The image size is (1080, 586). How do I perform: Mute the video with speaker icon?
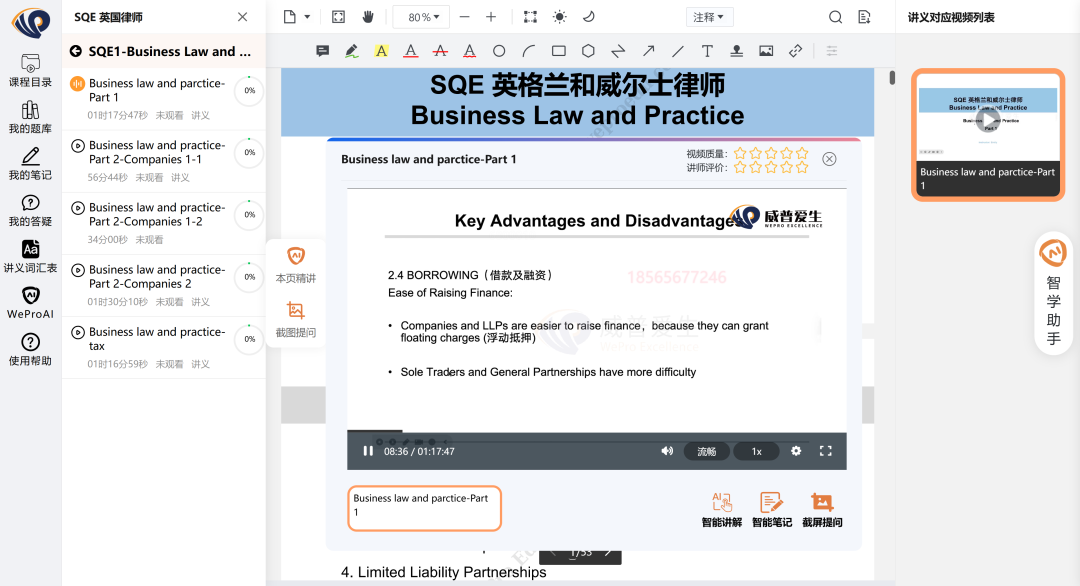(x=667, y=451)
